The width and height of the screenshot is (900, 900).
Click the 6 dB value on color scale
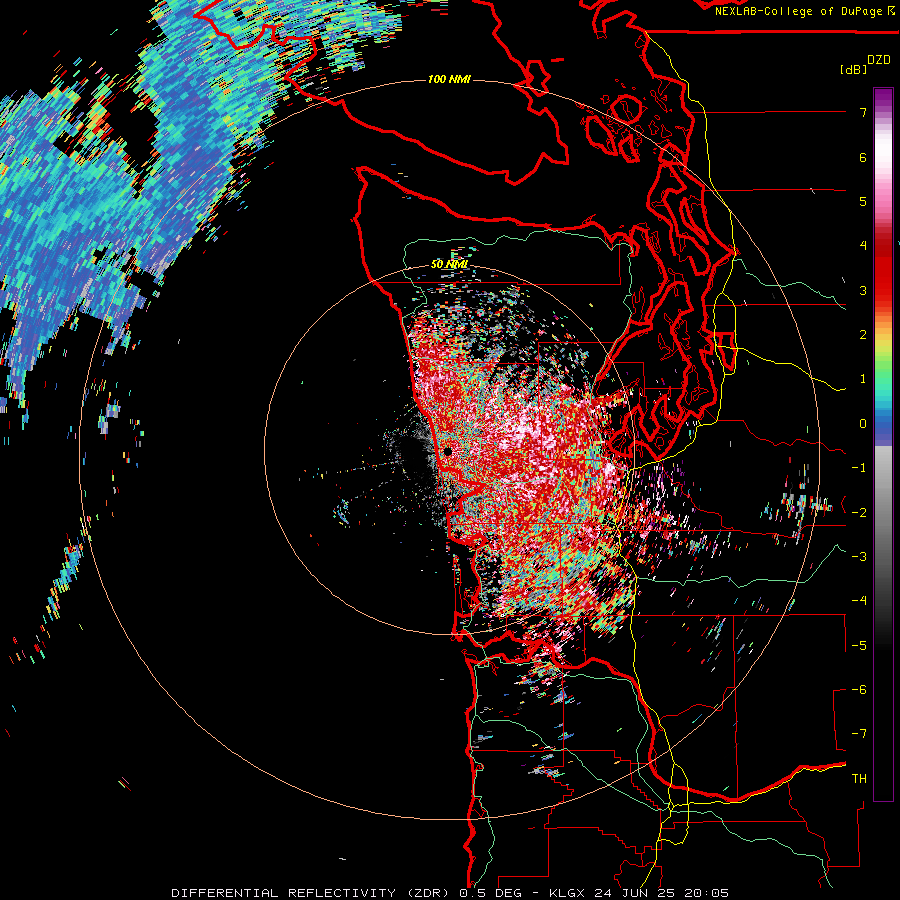863,157
